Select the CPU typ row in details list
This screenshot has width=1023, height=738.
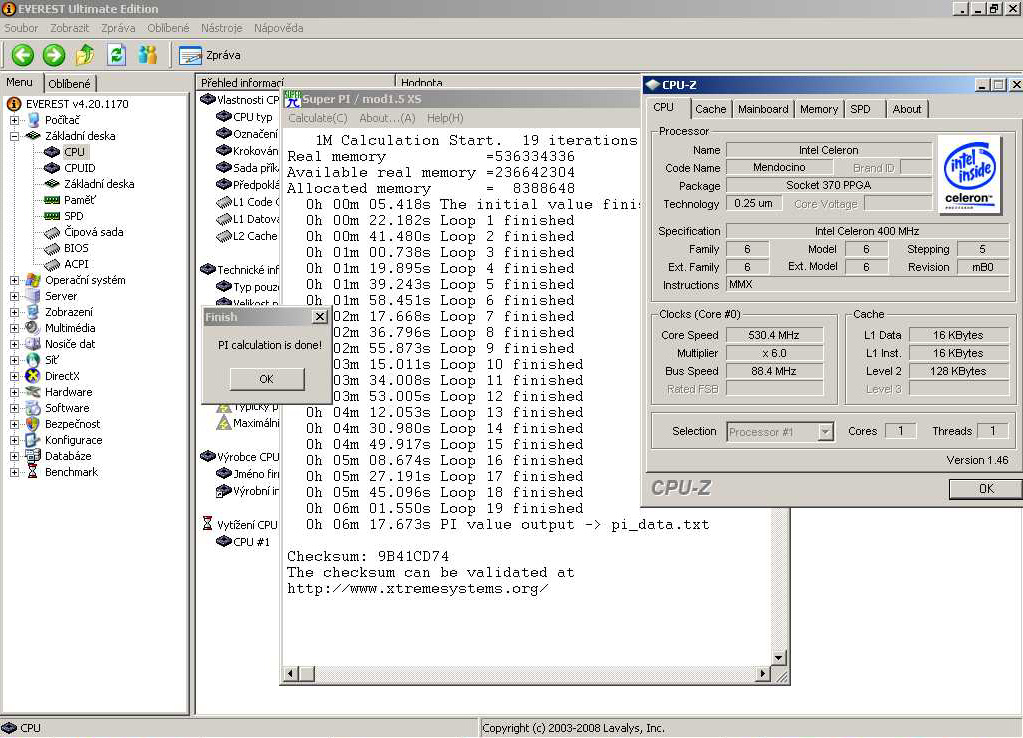pyautogui.click(x=245, y=117)
